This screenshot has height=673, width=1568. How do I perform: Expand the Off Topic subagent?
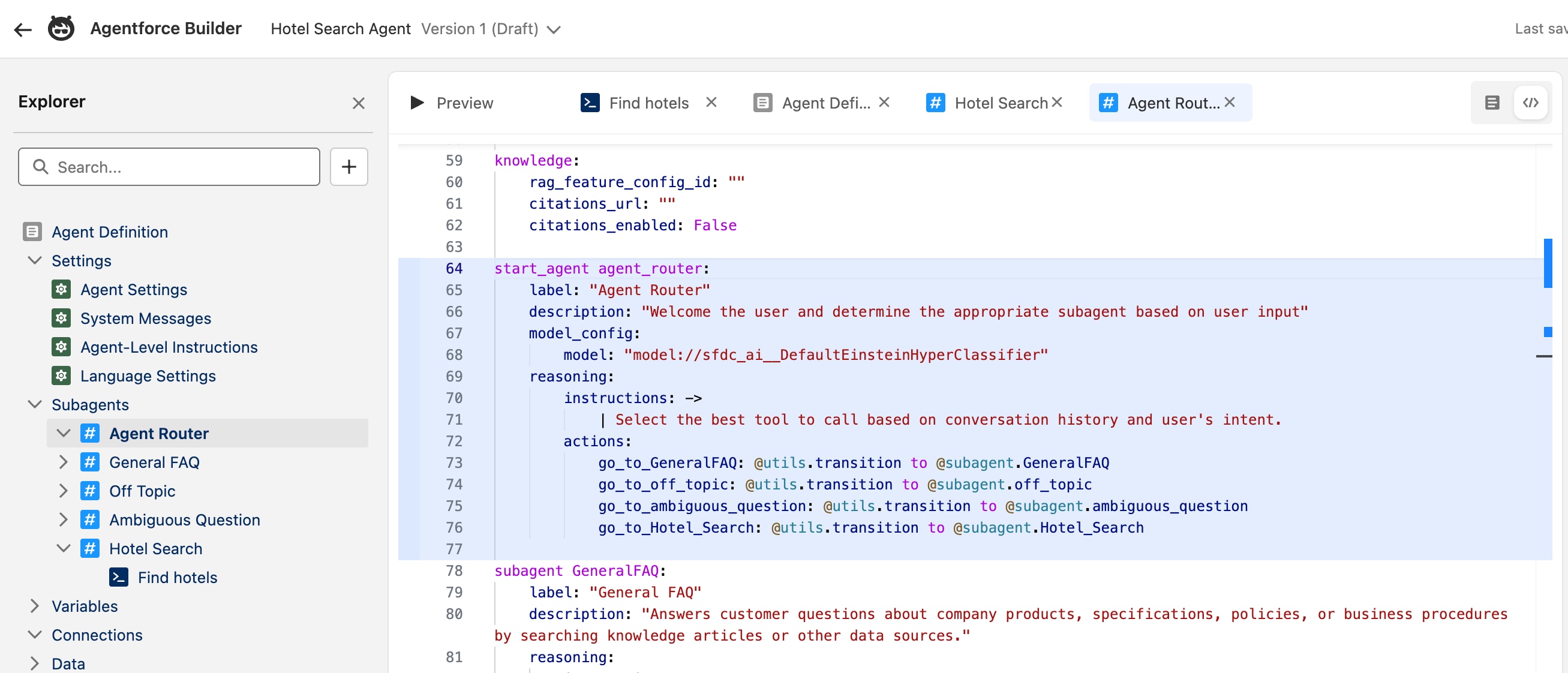(x=64, y=491)
